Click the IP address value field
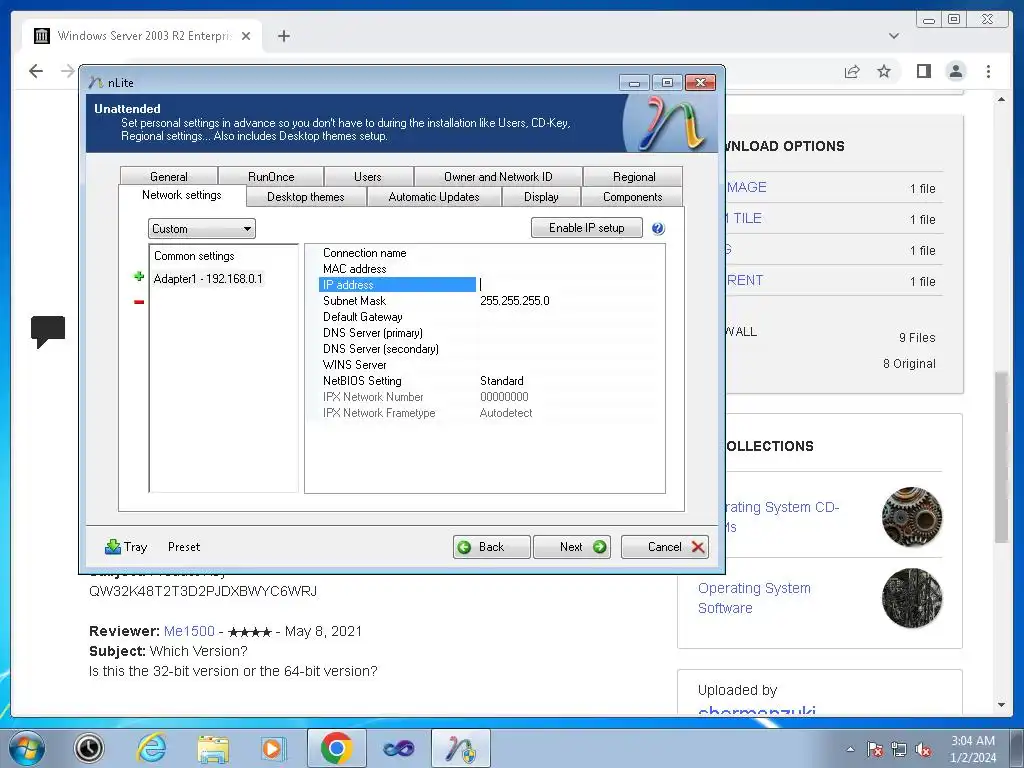1024x768 pixels. 569,285
